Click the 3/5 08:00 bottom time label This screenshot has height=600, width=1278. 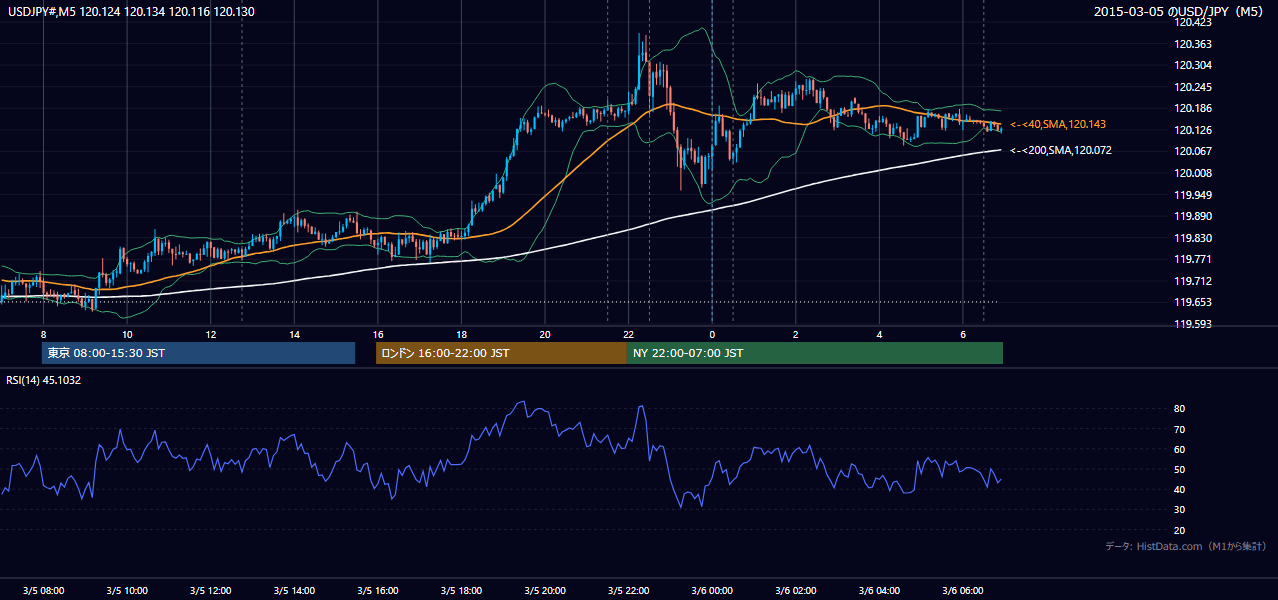43,591
